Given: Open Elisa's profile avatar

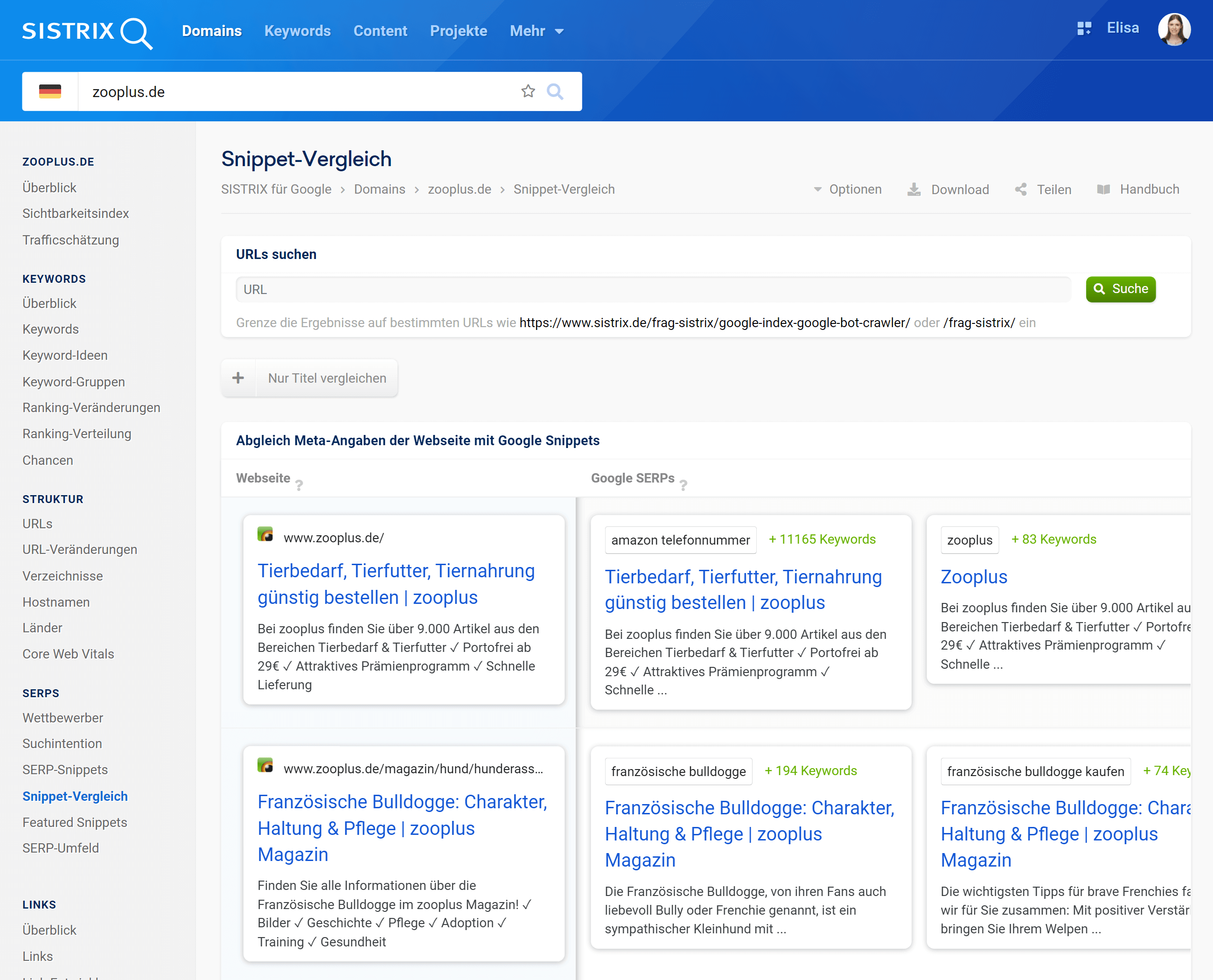Looking at the screenshot, I should [1174, 29].
